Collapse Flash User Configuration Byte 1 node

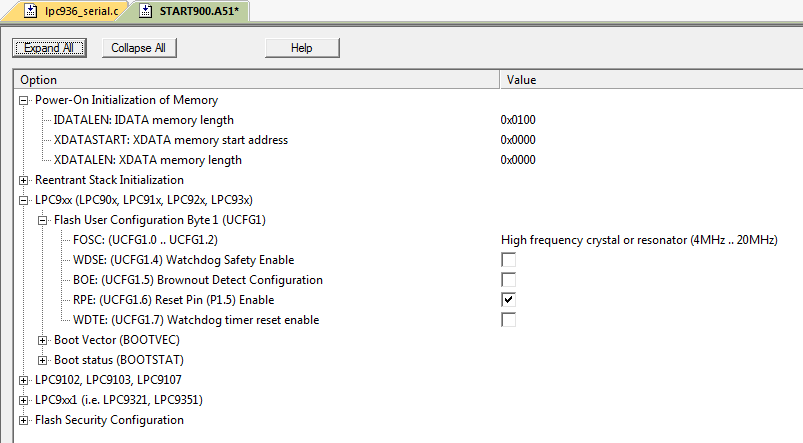pyautogui.click(x=43, y=220)
